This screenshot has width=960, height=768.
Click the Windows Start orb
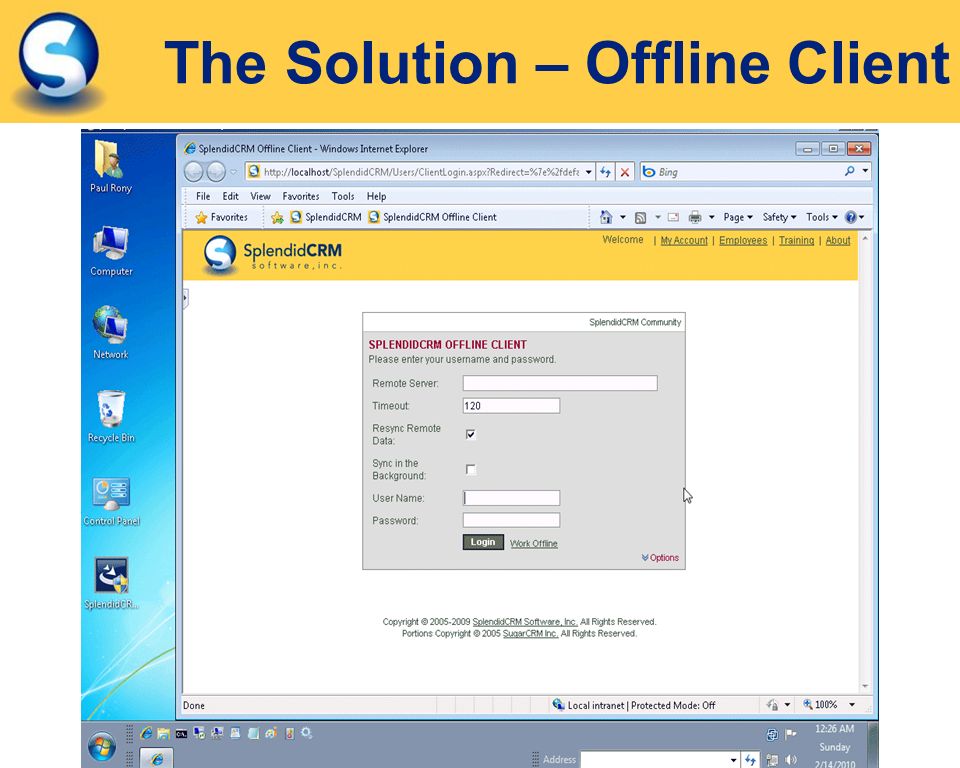102,747
